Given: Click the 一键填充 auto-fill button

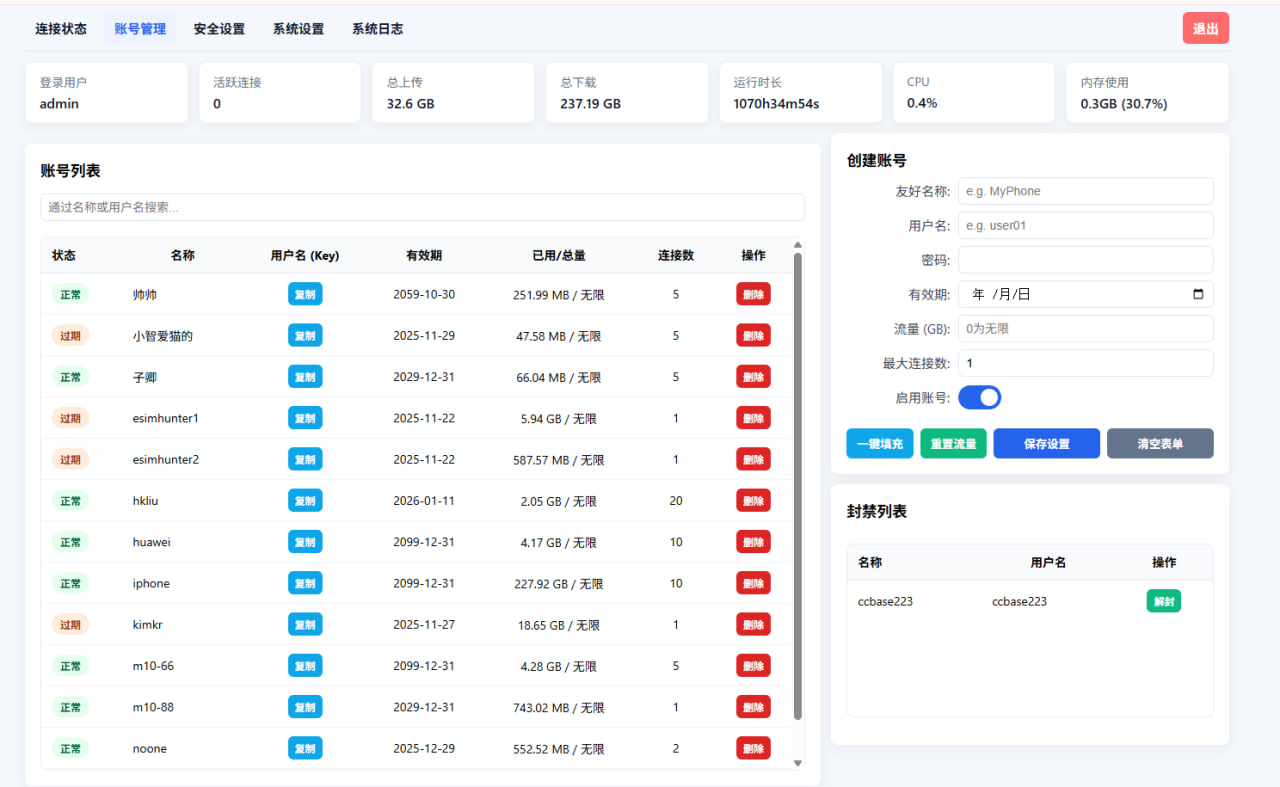Looking at the screenshot, I should (880, 443).
